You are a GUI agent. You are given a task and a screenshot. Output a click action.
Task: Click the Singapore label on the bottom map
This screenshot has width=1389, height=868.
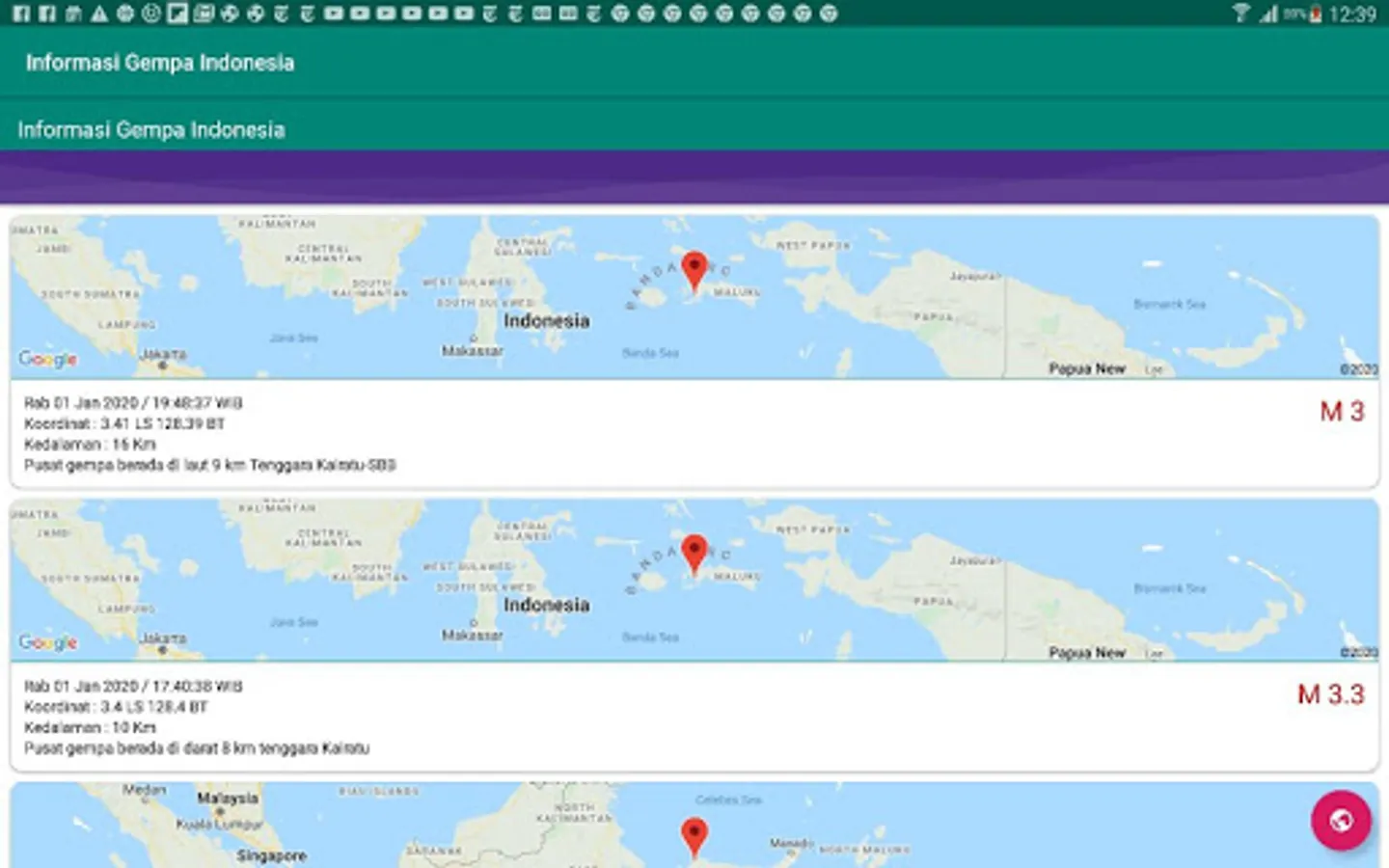point(272,856)
